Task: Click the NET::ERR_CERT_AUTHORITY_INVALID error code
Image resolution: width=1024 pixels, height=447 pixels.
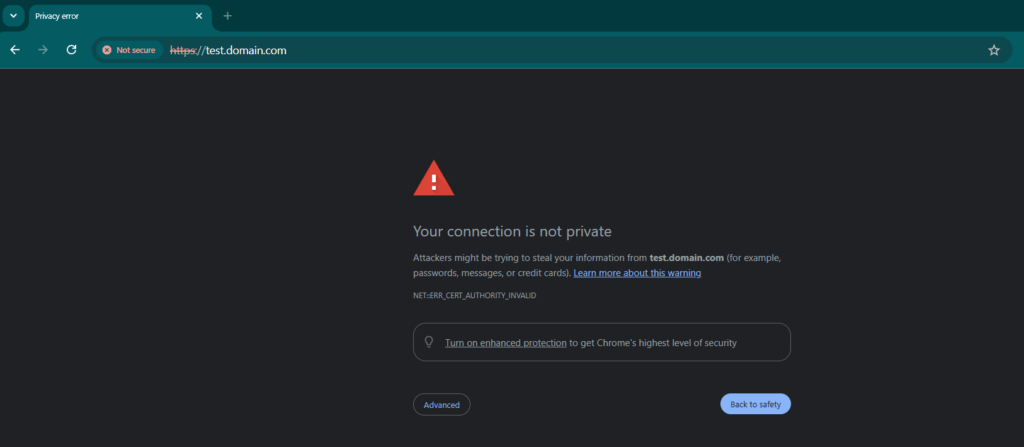Action: click(x=475, y=296)
